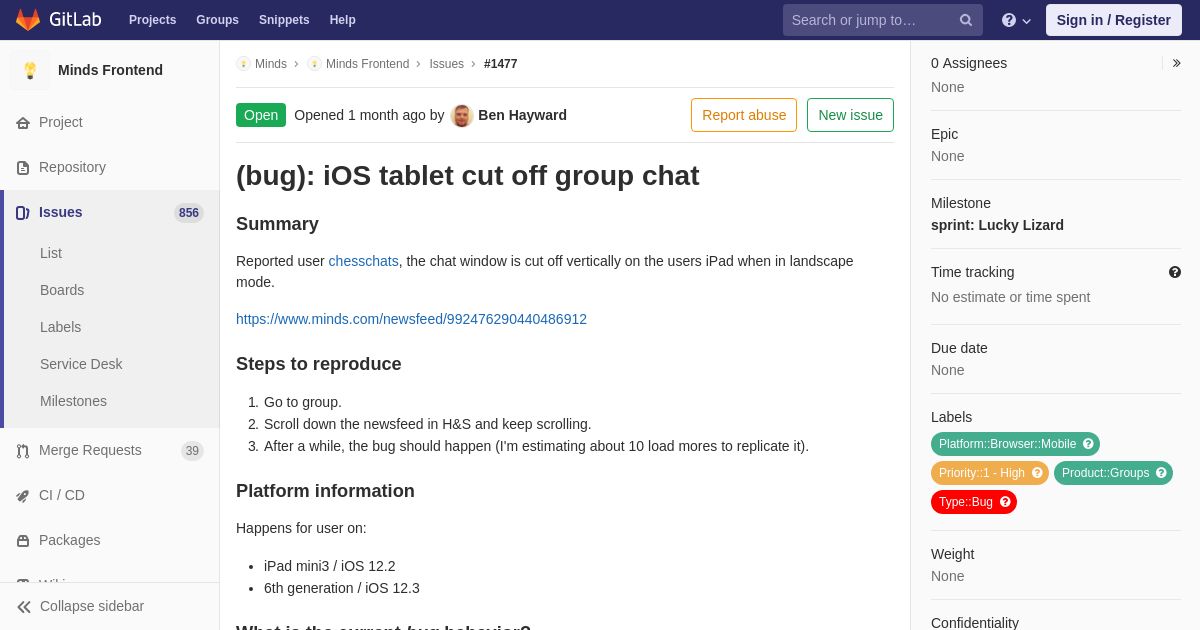
Task: Click 'iPad mini3 / iOS 12.2' text
Action: [330, 566]
